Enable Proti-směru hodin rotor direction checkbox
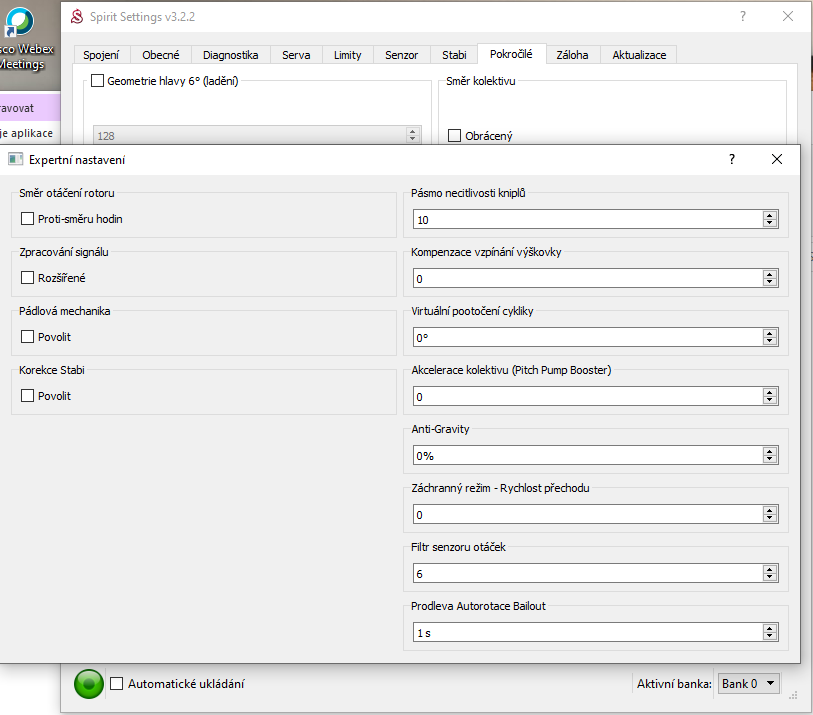The image size is (813, 715). tap(28, 219)
